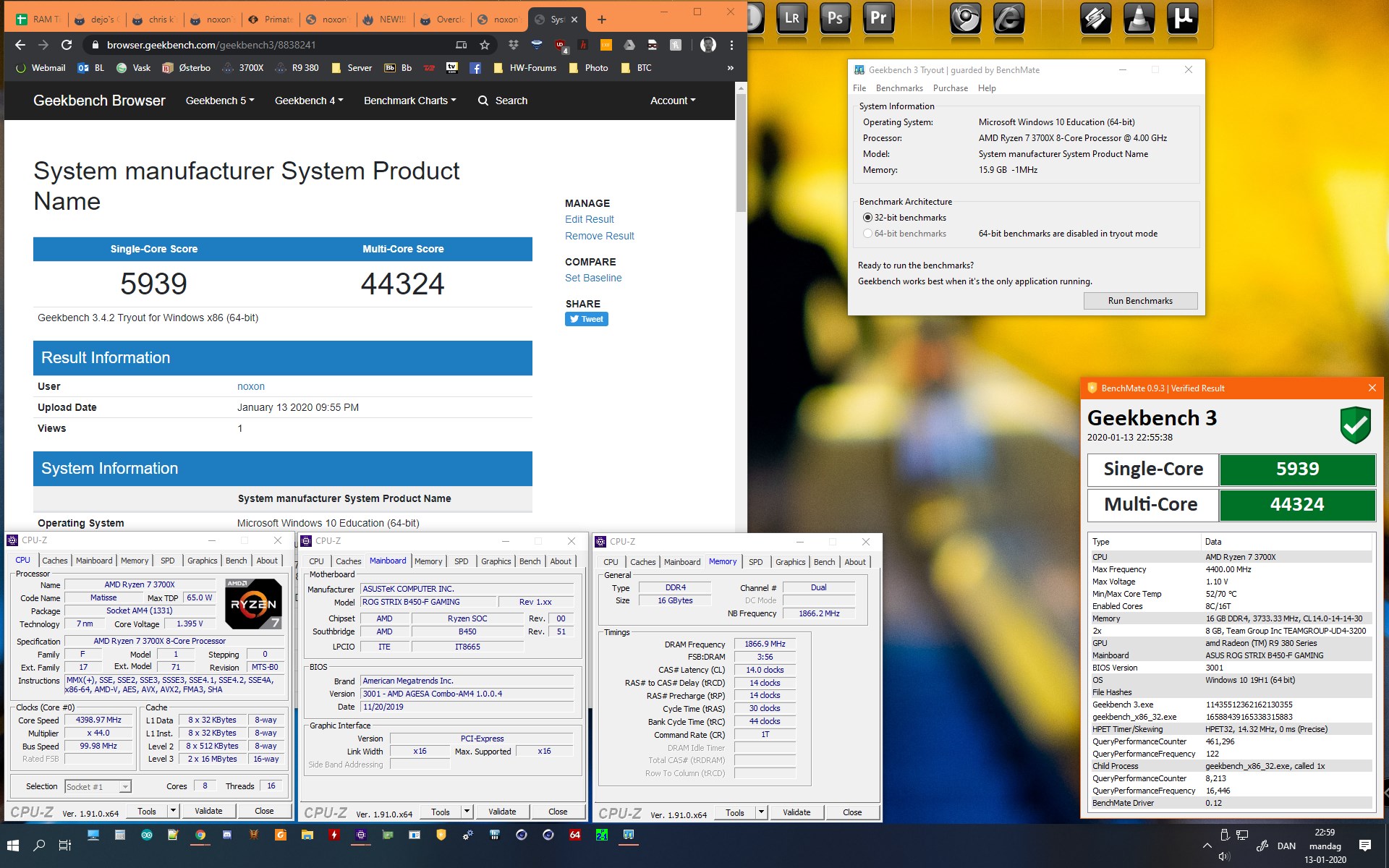Click the Run Benchmarks button
The height and width of the screenshot is (868, 1389).
tap(1140, 301)
